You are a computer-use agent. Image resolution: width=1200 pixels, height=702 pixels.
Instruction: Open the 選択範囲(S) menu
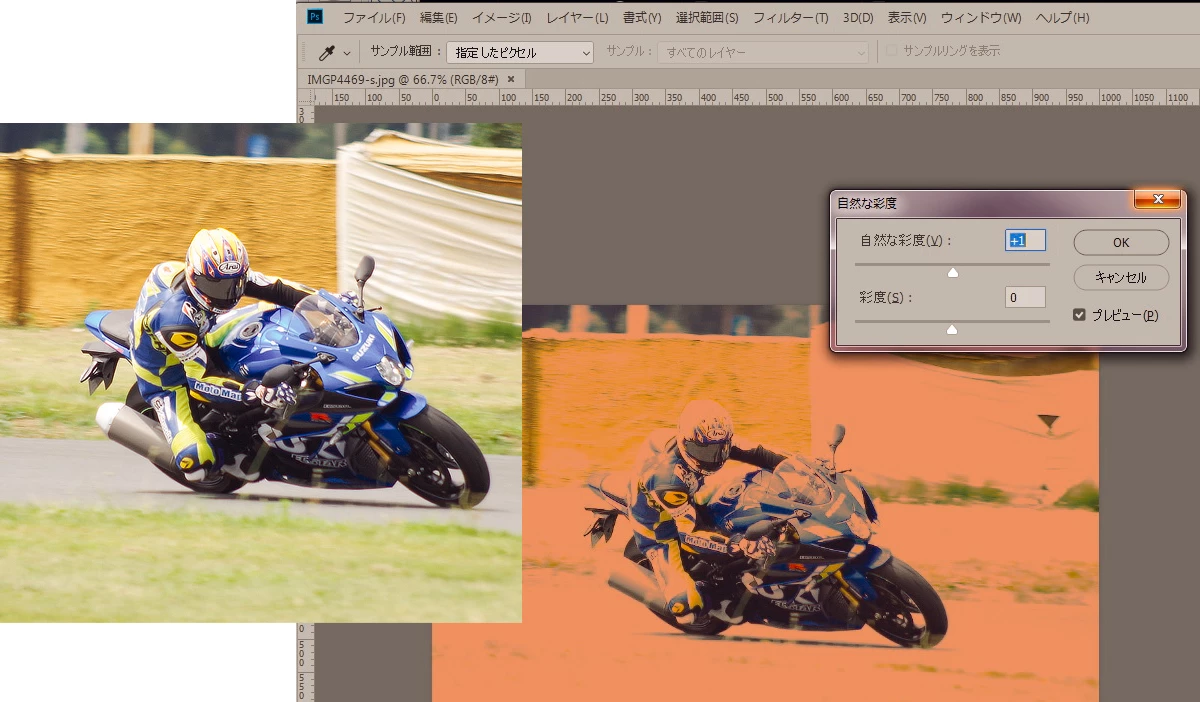coord(707,18)
